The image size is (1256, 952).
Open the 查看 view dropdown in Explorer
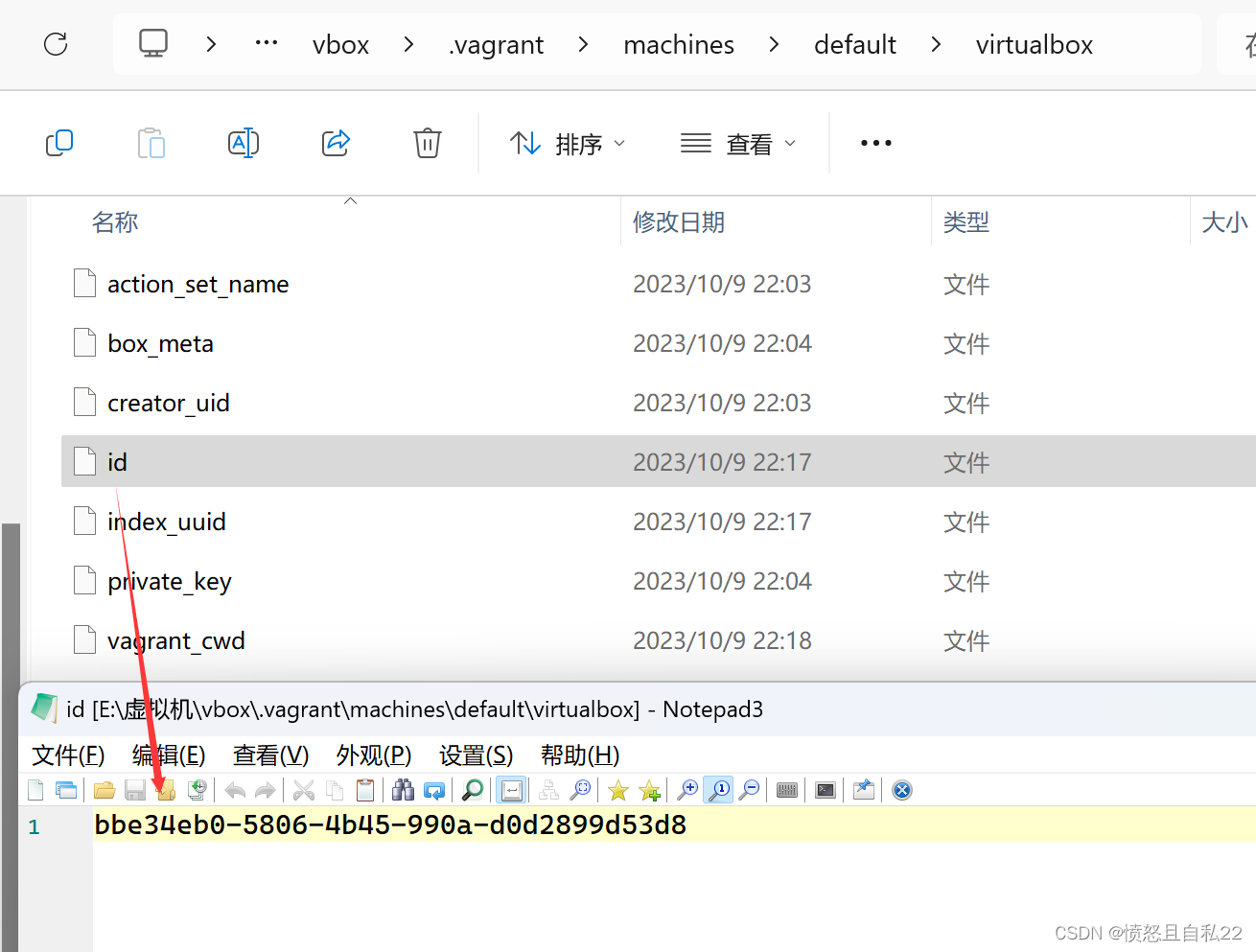click(738, 144)
